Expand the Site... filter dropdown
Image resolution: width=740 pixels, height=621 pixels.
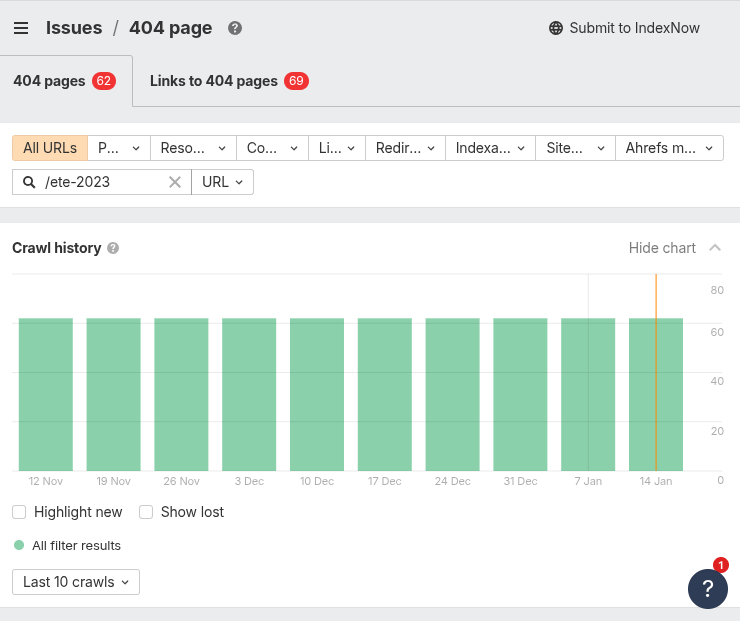click(575, 148)
